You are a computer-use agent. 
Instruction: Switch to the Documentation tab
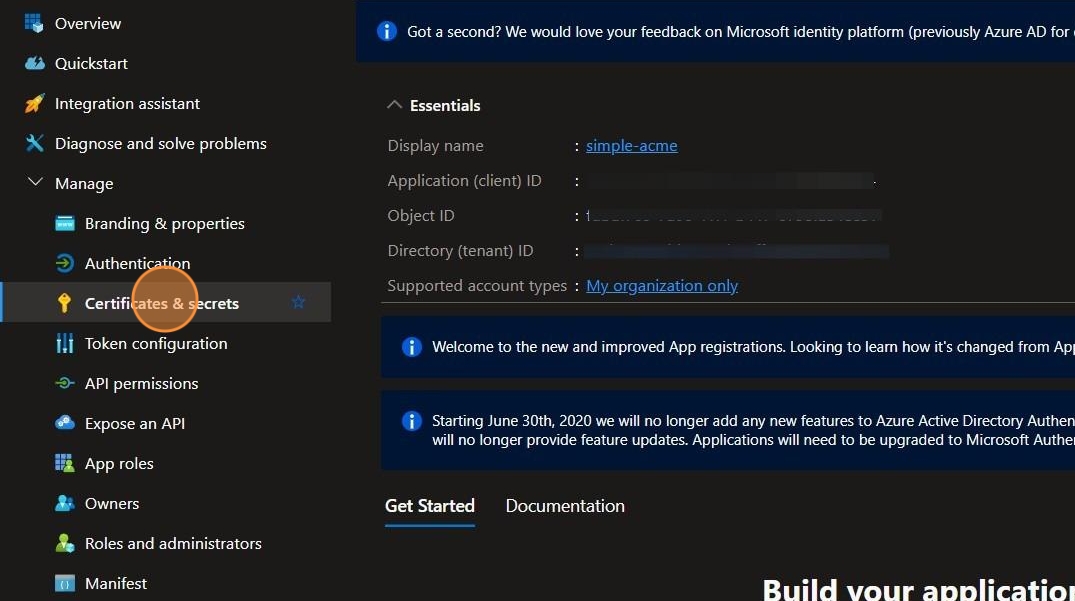tap(565, 506)
